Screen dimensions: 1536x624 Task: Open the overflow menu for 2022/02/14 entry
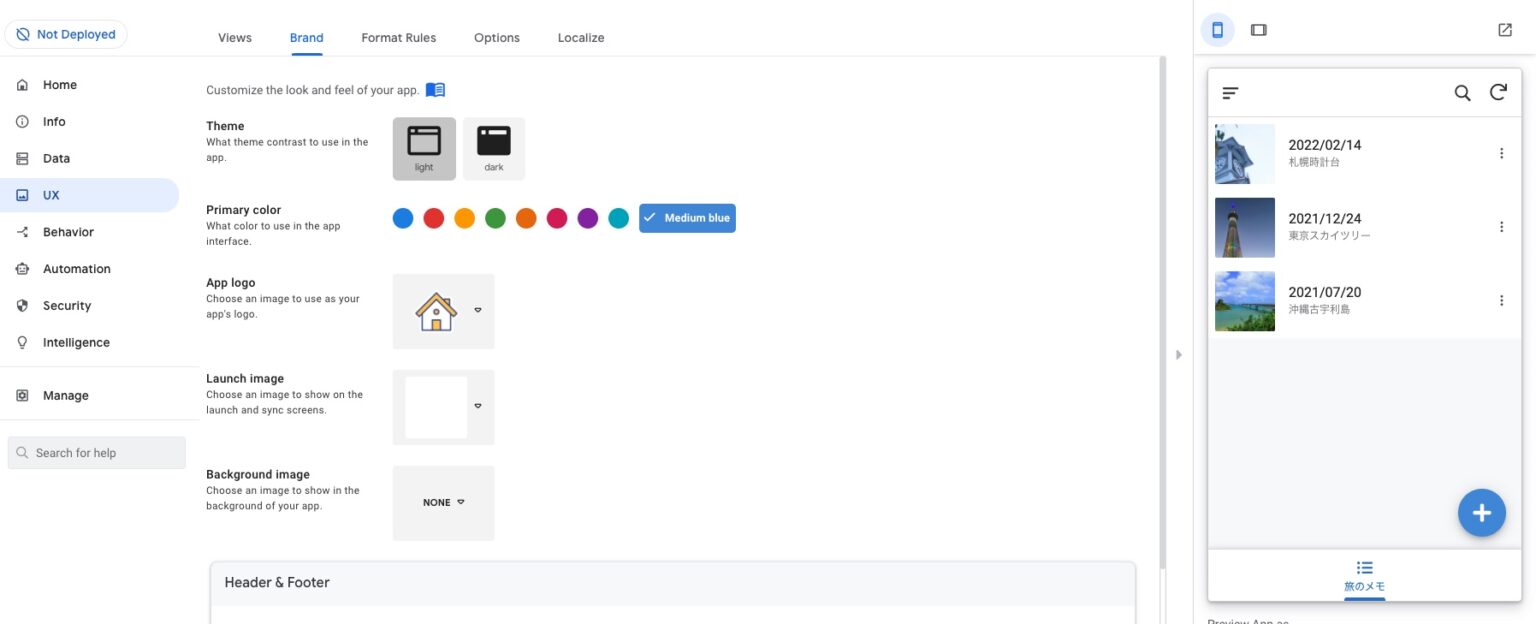click(1501, 152)
